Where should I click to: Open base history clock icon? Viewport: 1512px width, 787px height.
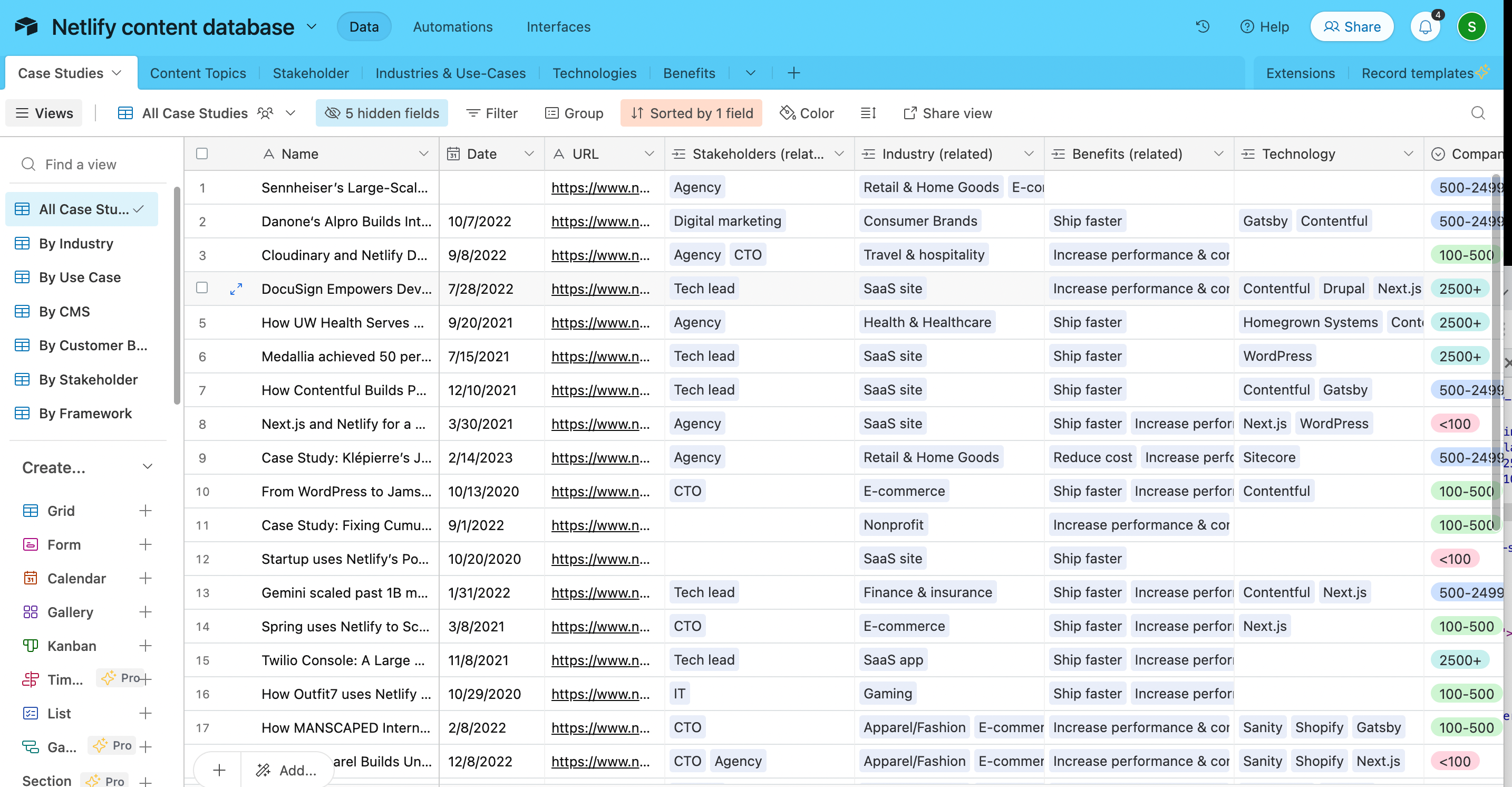tap(1203, 26)
